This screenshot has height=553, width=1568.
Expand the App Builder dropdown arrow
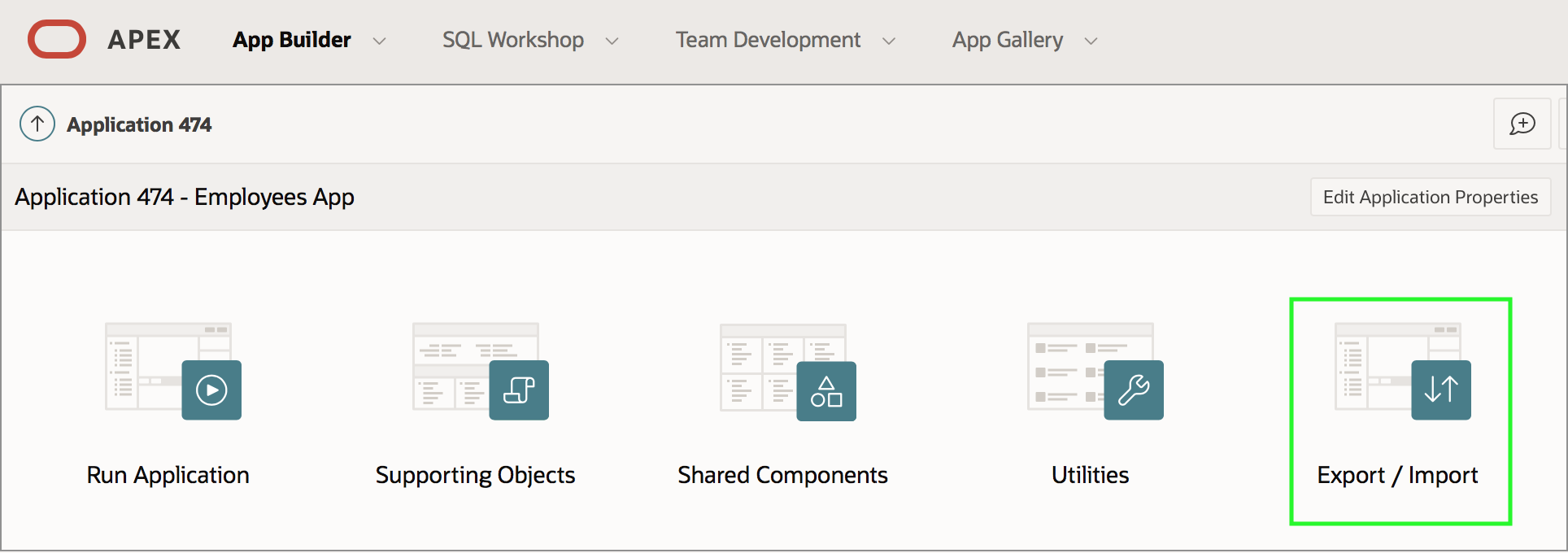tap(379, 41)
